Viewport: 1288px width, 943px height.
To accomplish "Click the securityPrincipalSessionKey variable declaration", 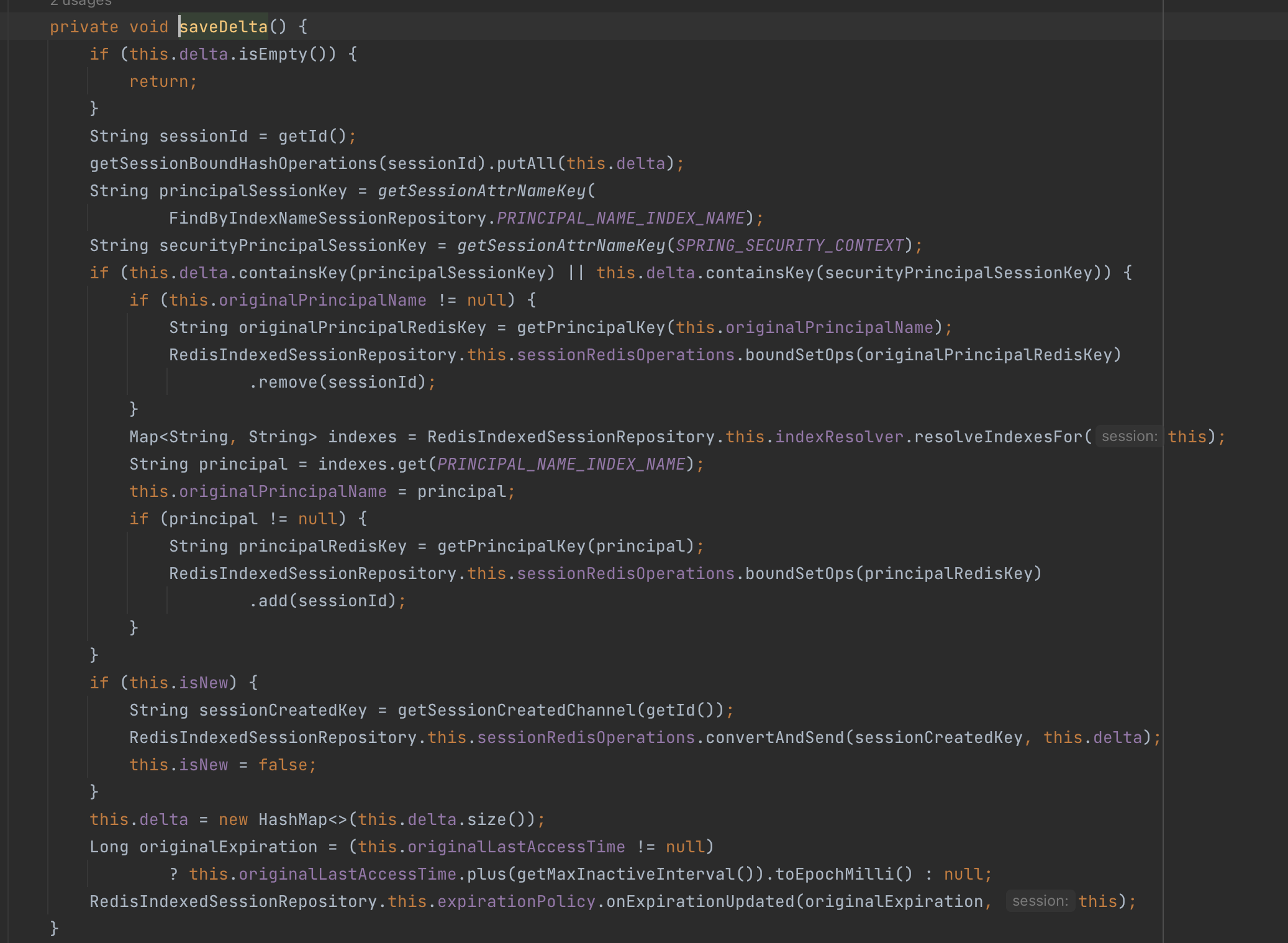I will pyautogui.click(x=293, y=245).
